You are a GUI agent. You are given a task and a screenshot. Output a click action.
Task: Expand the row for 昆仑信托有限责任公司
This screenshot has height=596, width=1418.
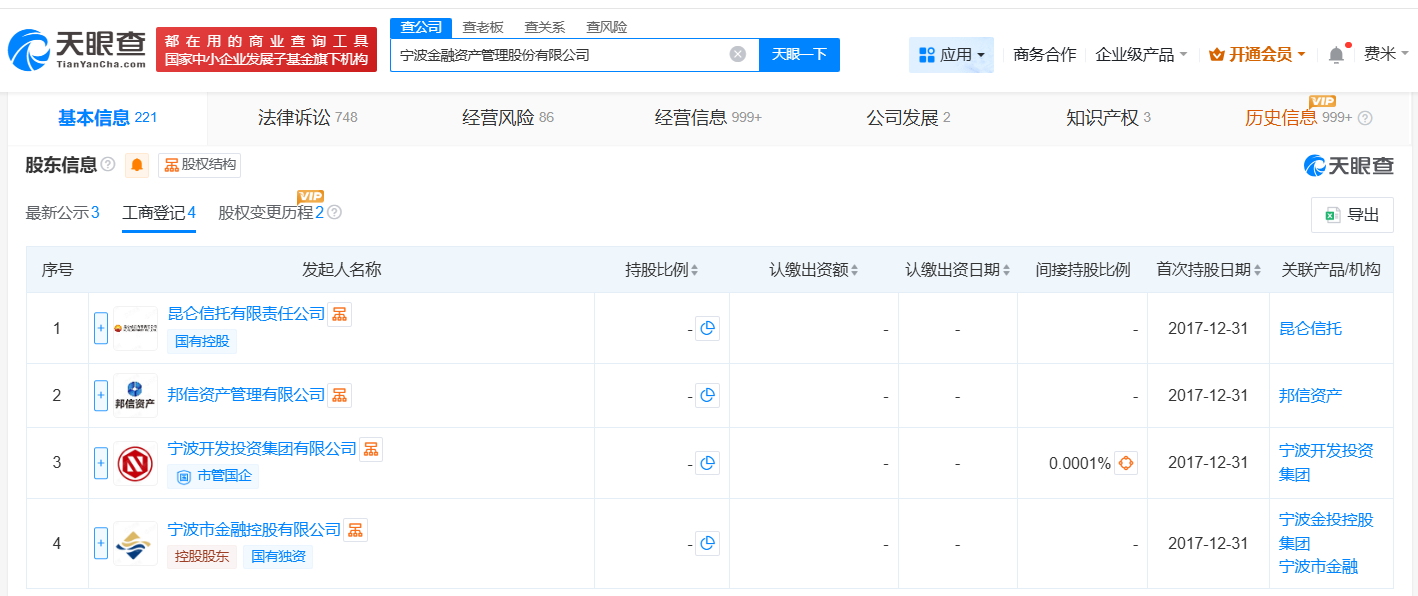click(101, 328)
